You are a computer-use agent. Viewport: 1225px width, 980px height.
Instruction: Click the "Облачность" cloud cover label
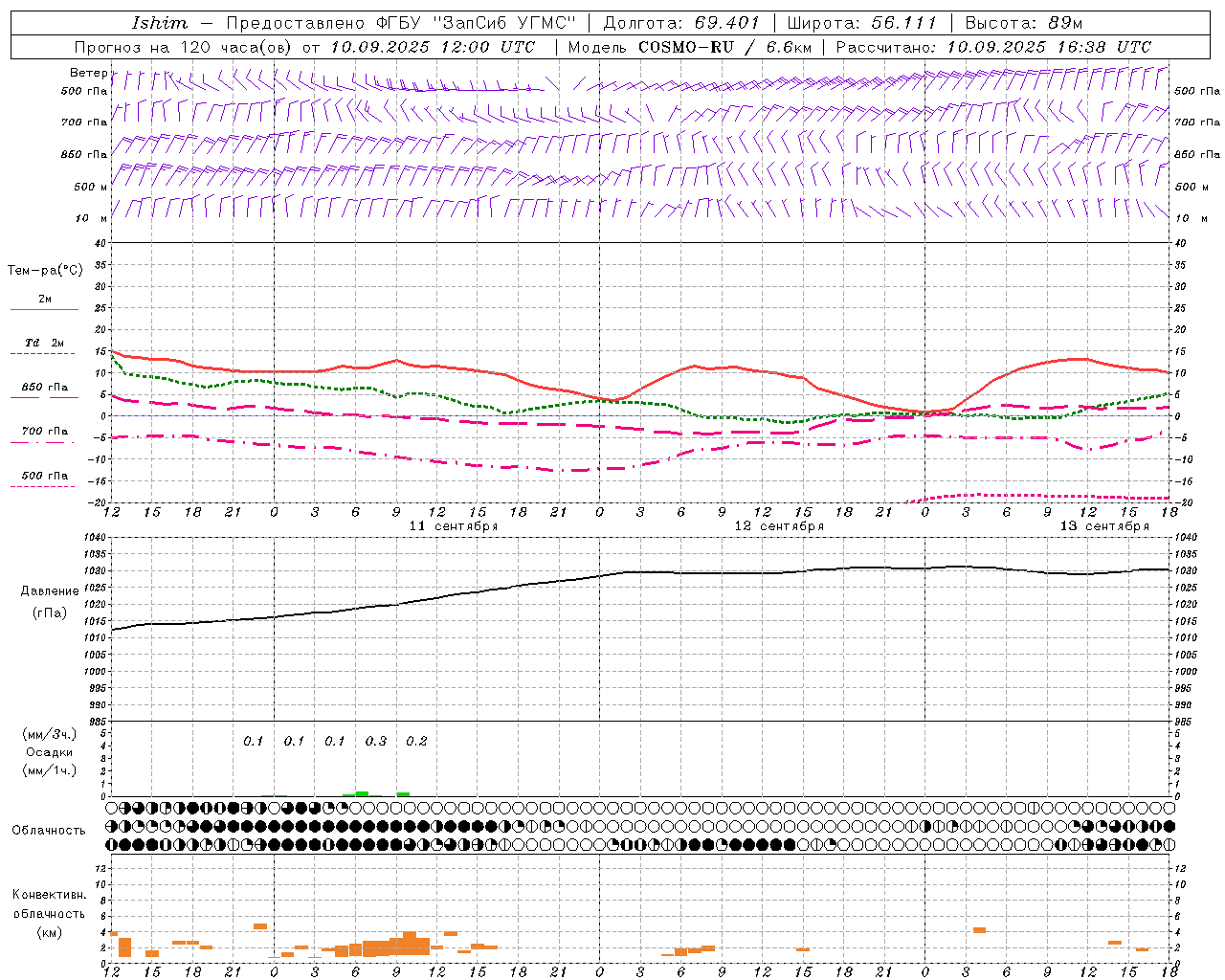click(x=49, y=830)
